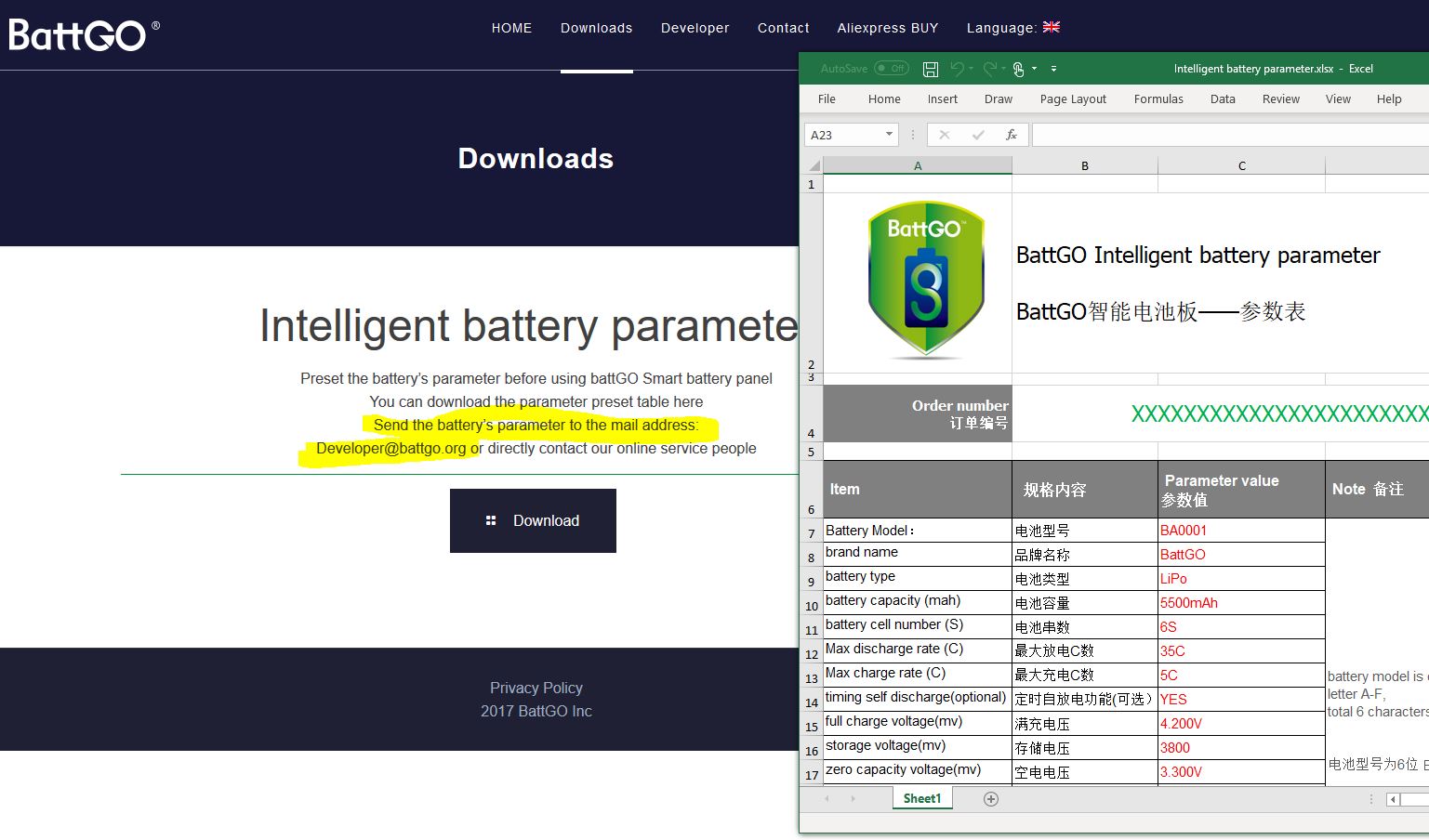Screen dimensions: 1429x840
Task: Open the Home ribbon tab
Action: [x=884, y=99]
